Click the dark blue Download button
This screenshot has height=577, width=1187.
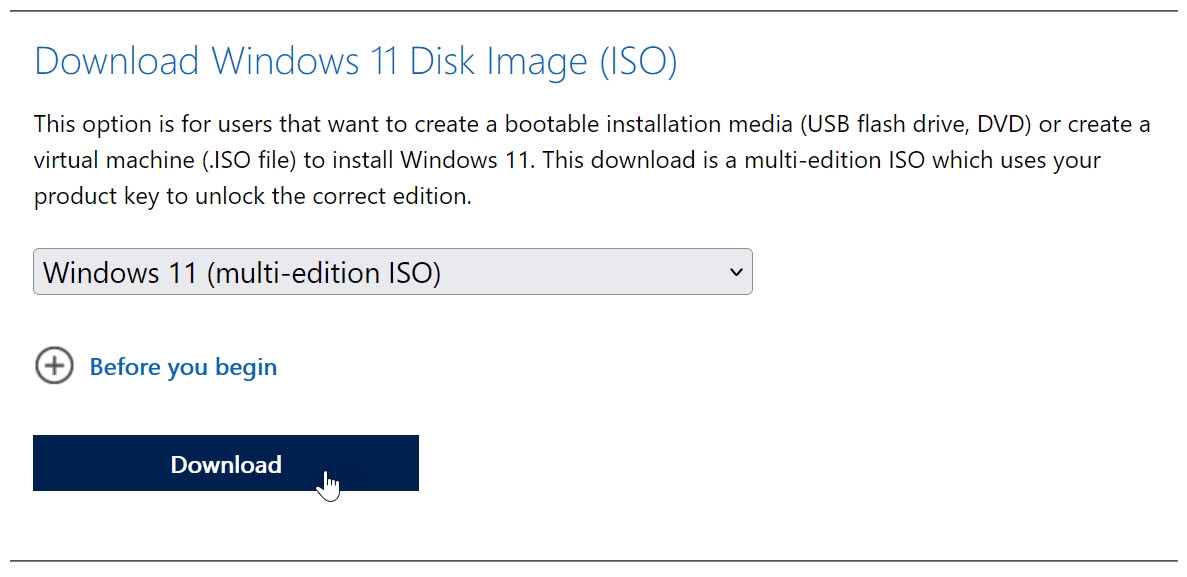[x=225, y=463]
